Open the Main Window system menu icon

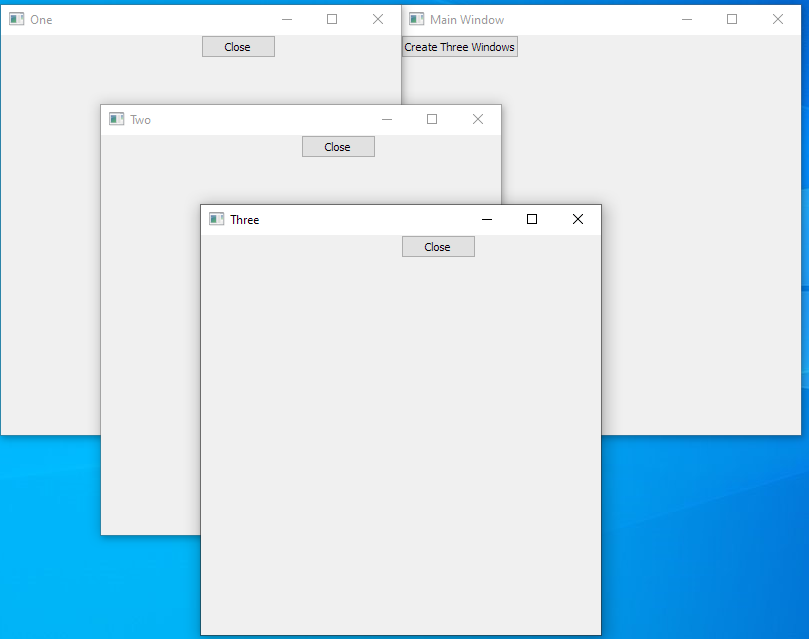pos(417,19)
